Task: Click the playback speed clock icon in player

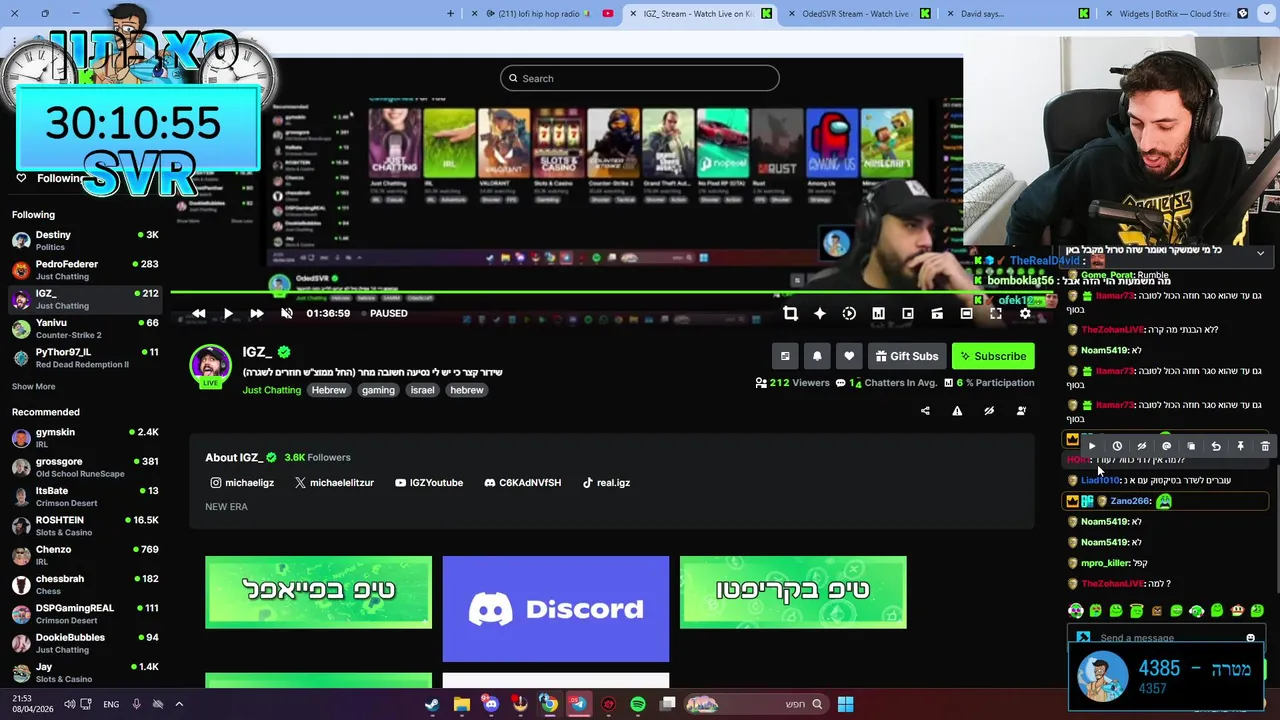Action: pos(849,313)
